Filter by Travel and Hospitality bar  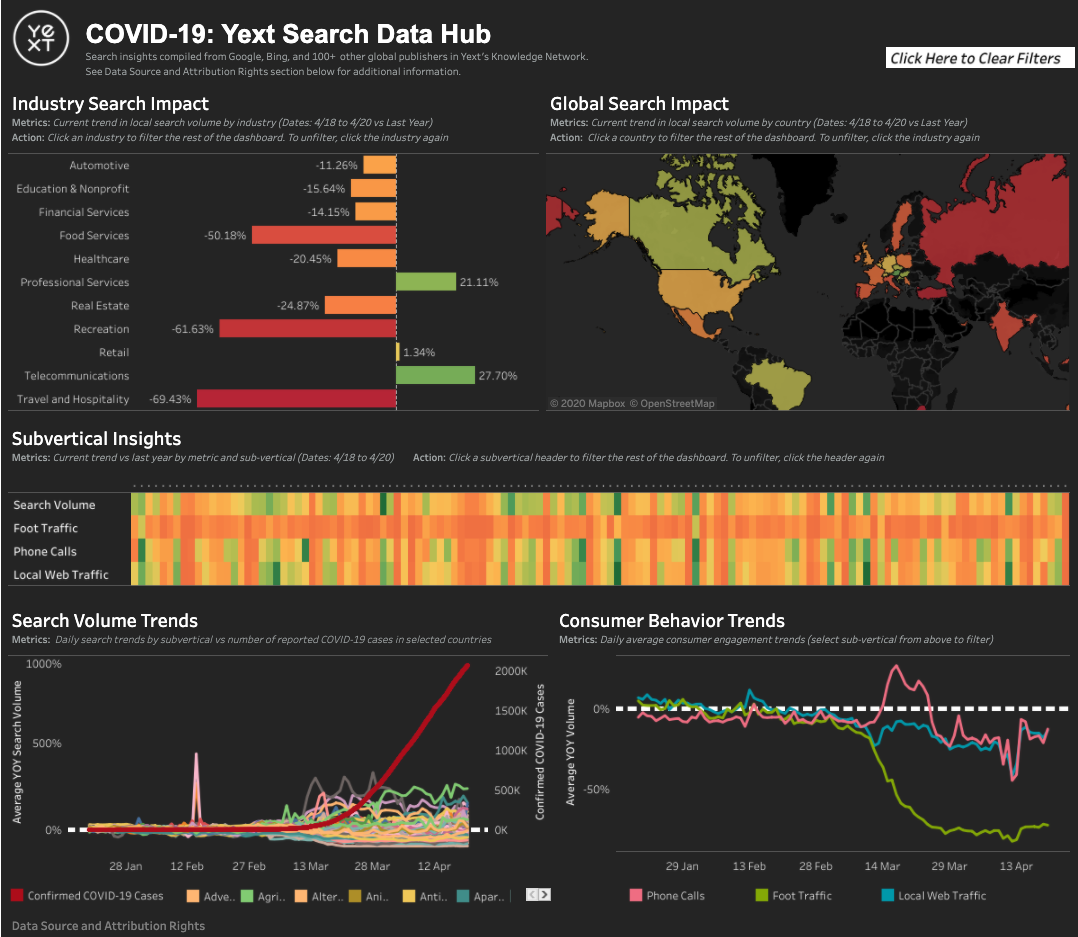tap(296, 399)
